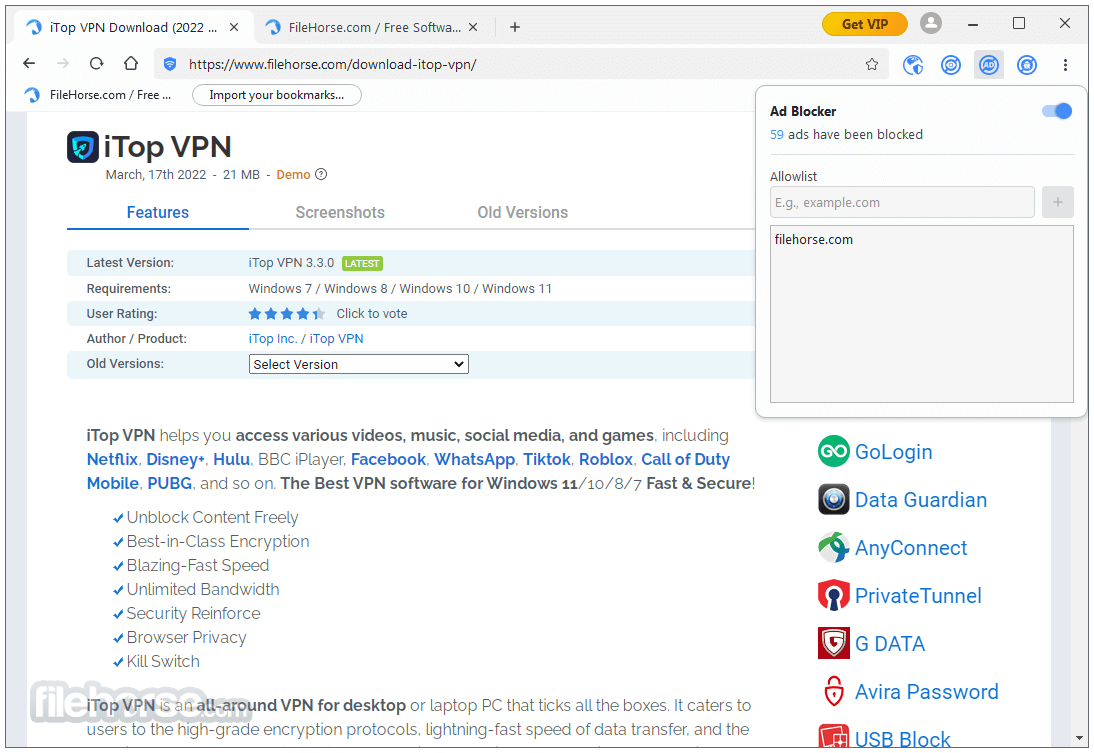Click the Demo license link
Screen dimensions: 1094x753
click(293, 174)
